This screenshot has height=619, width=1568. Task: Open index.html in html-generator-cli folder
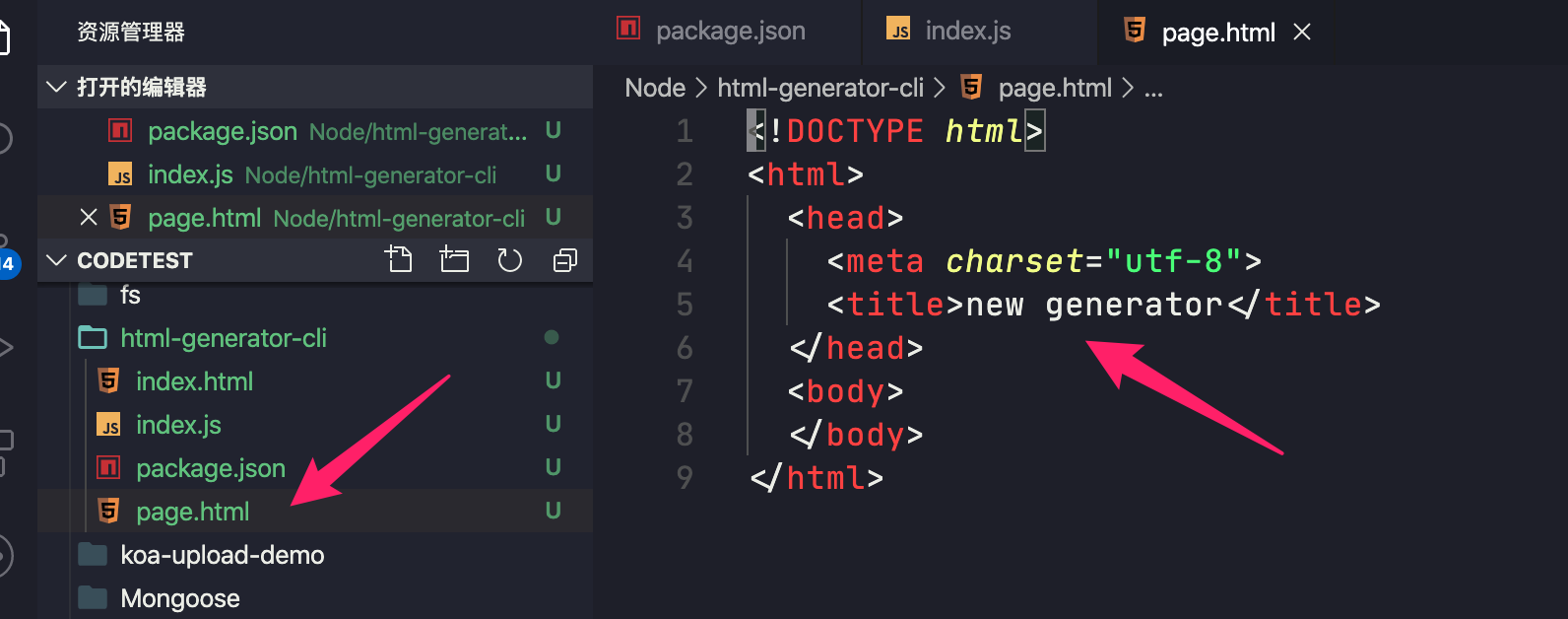click(315, 380)
